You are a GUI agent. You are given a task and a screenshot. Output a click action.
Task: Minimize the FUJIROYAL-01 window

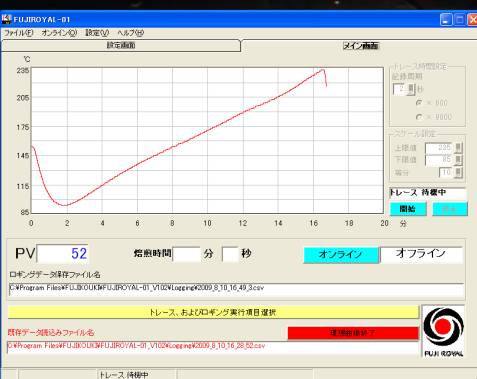(x=446, y=19)
